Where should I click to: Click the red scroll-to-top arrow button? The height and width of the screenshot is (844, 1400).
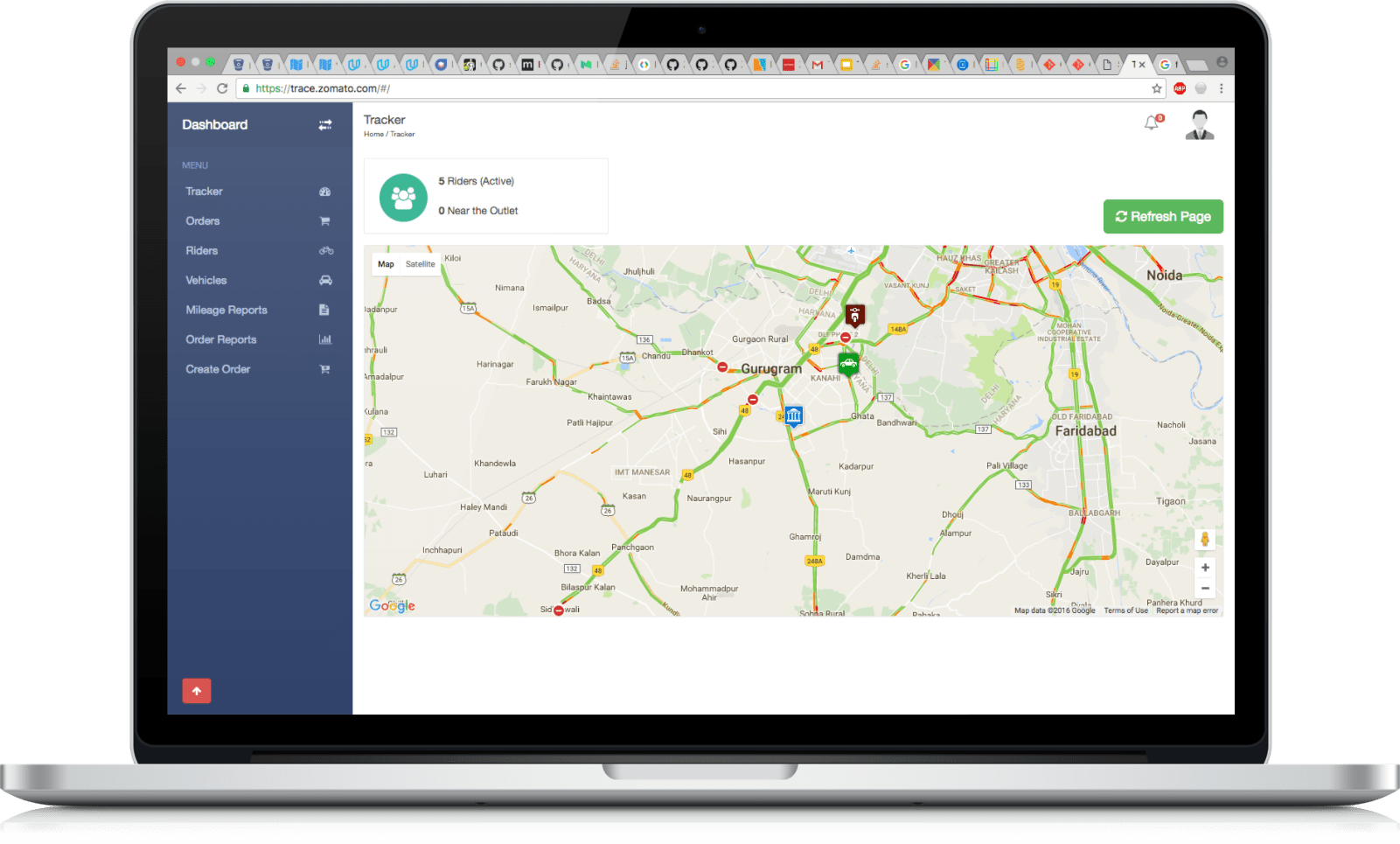click(x=197, y=691)
